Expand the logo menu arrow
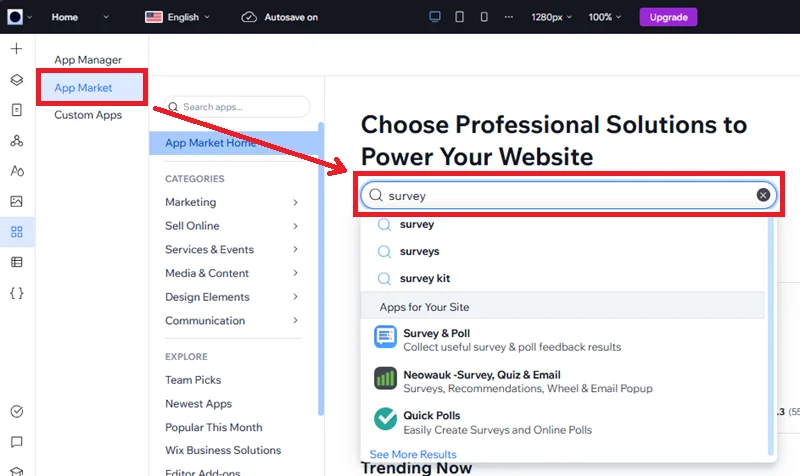The height and width of the screenshot is (476, 800). click(30, 17)
